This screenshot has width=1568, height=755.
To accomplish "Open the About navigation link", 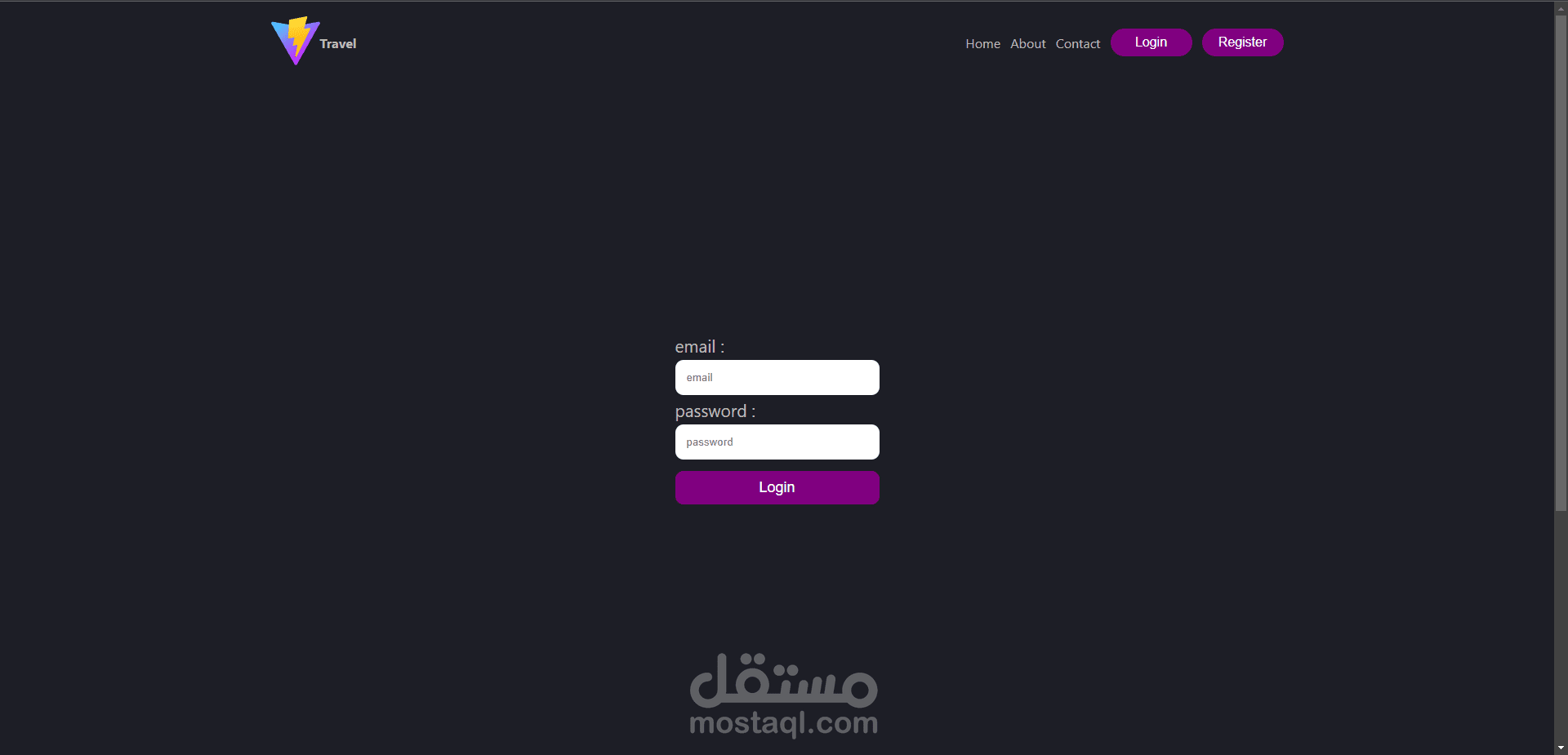I will coord(1027,44).
